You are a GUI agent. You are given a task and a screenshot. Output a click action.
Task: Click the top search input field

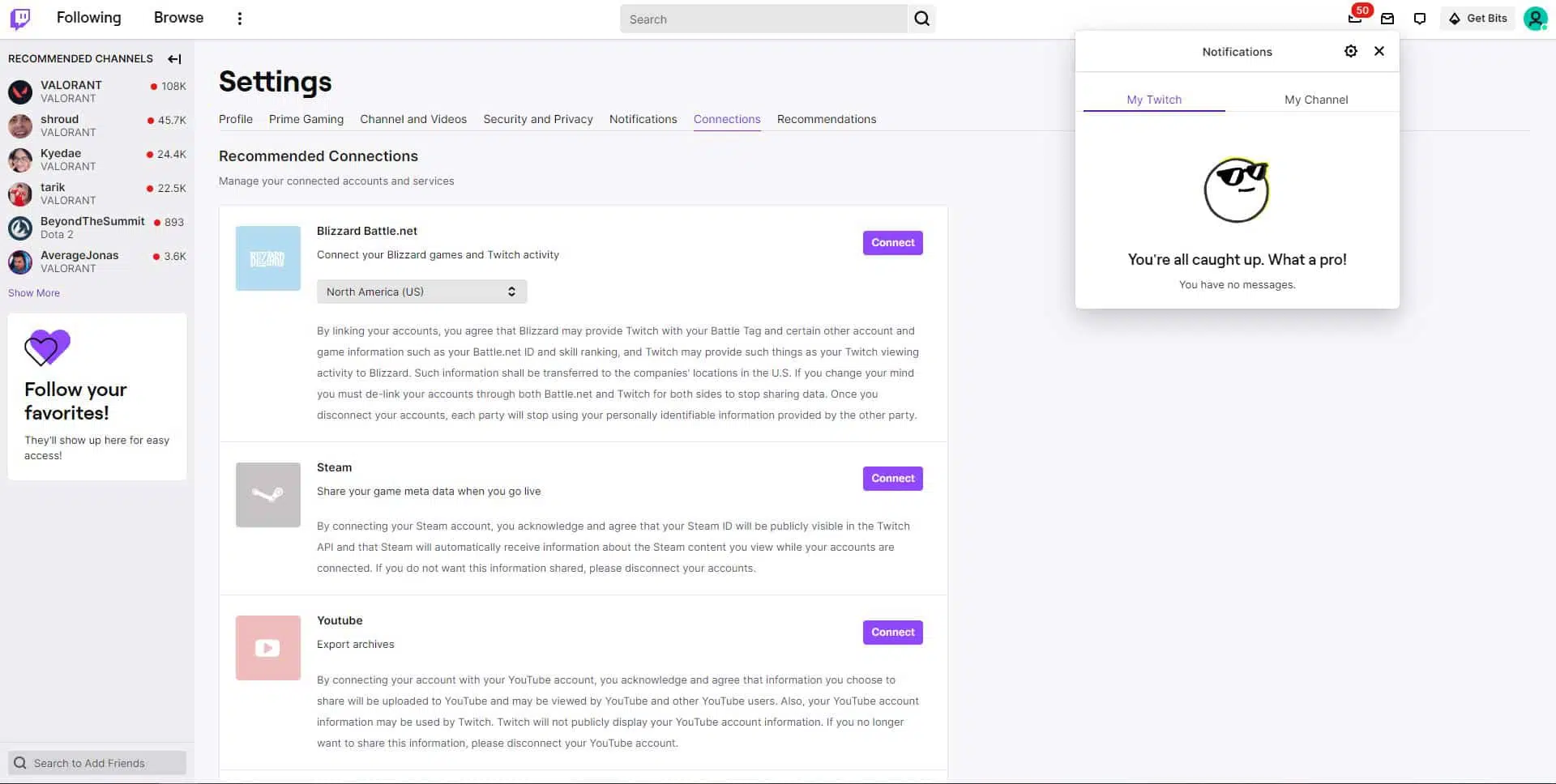point(763,19)
